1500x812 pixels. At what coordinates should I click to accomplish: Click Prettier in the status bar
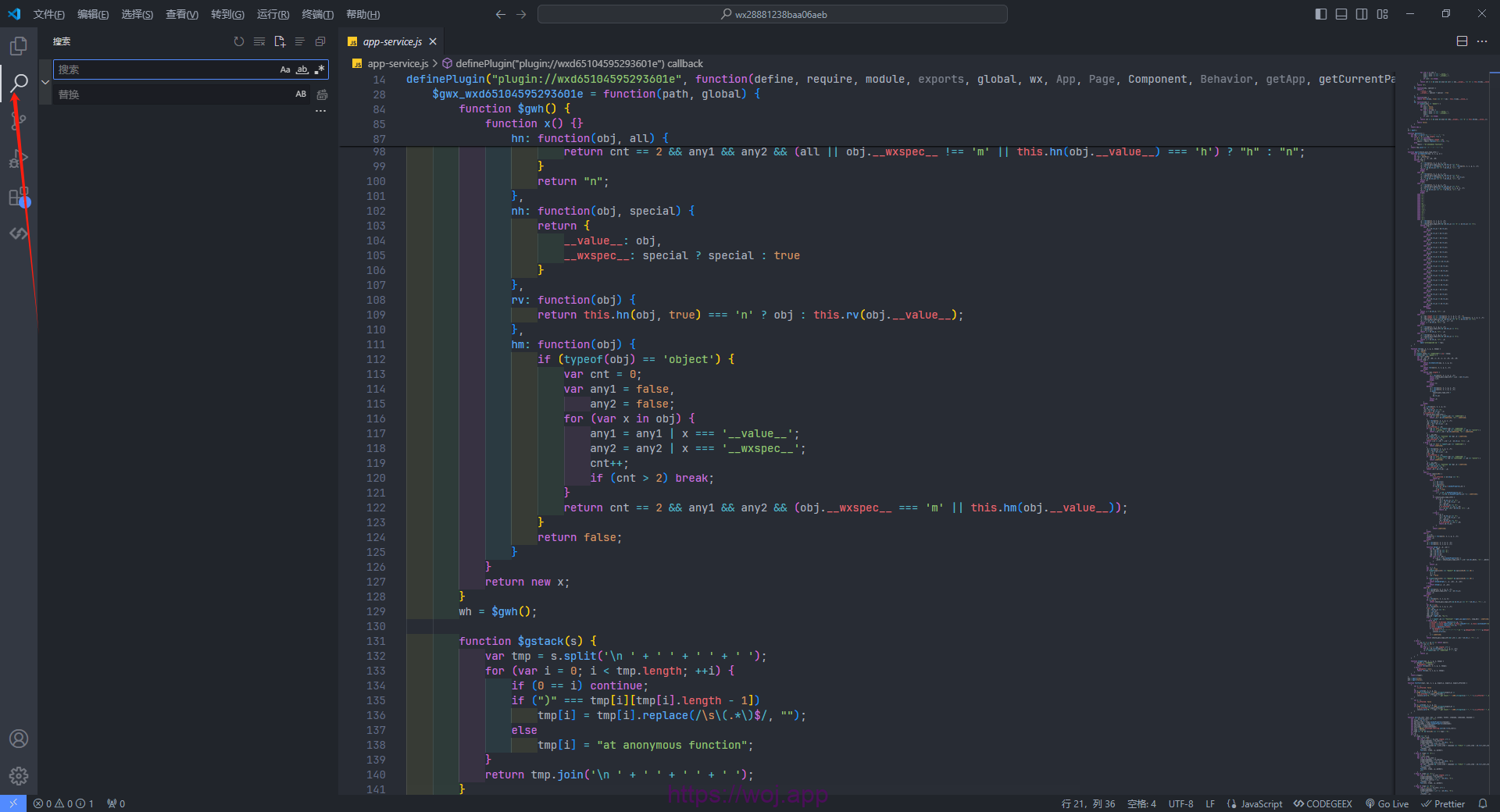1443,803
